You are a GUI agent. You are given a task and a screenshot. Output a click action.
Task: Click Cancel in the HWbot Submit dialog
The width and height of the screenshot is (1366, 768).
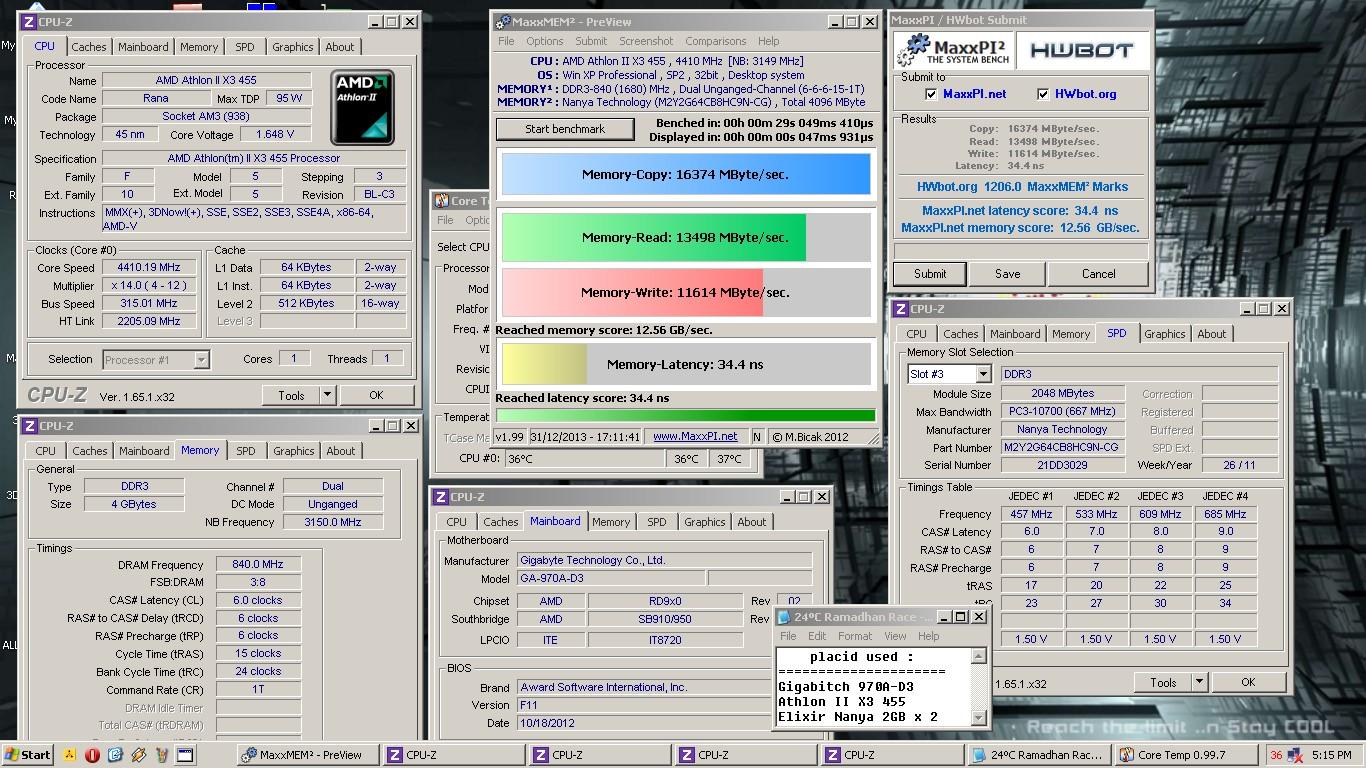tap(1098, 274)
